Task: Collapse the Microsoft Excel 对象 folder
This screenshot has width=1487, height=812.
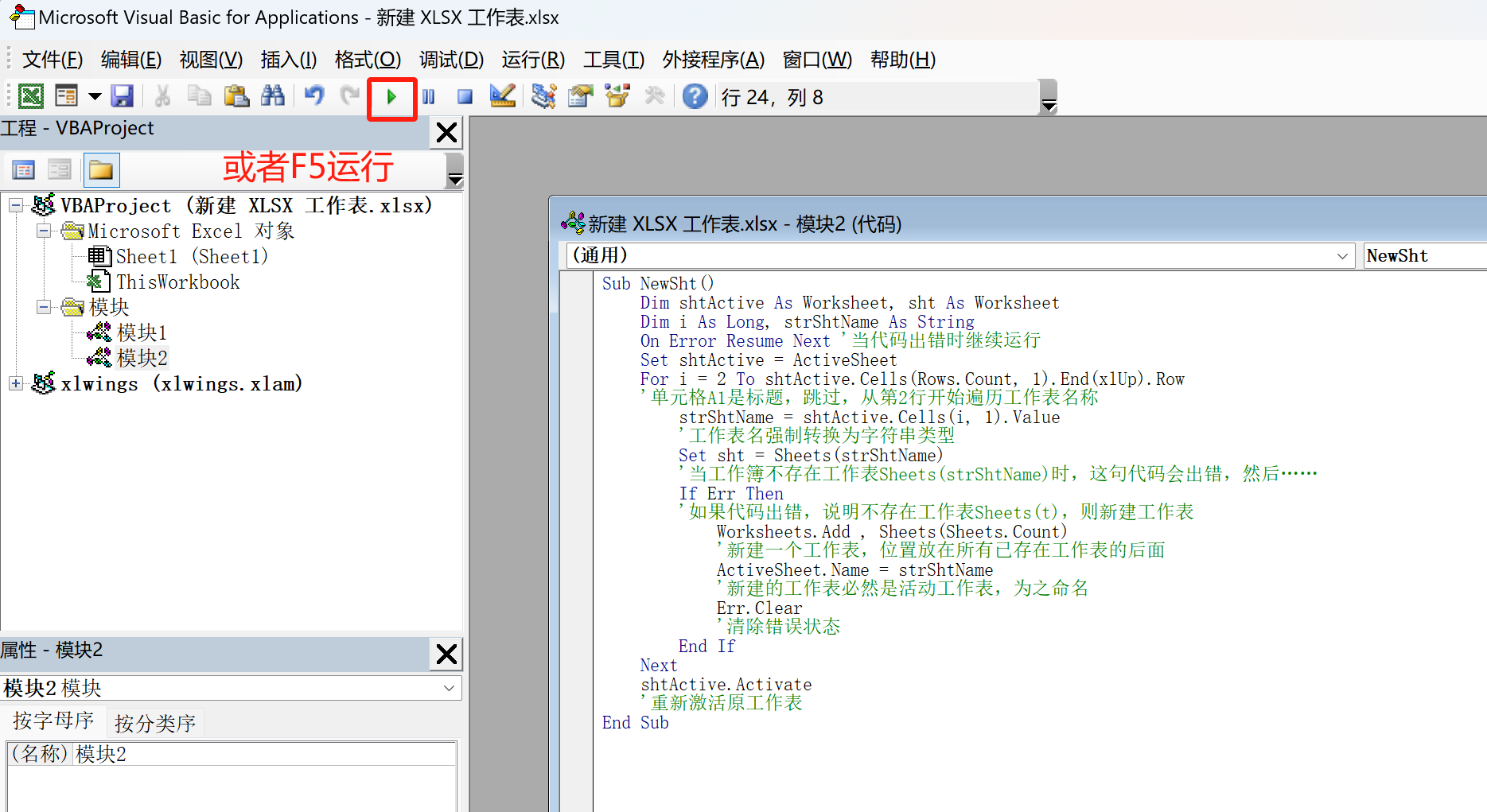Action: pos(44,231)
